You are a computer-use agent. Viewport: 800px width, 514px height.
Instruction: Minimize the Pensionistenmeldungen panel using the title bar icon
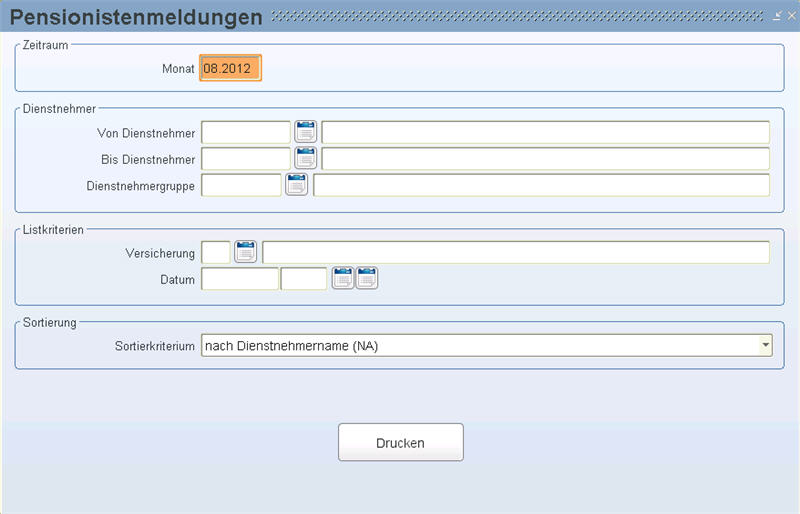click(x=777, y=17)
